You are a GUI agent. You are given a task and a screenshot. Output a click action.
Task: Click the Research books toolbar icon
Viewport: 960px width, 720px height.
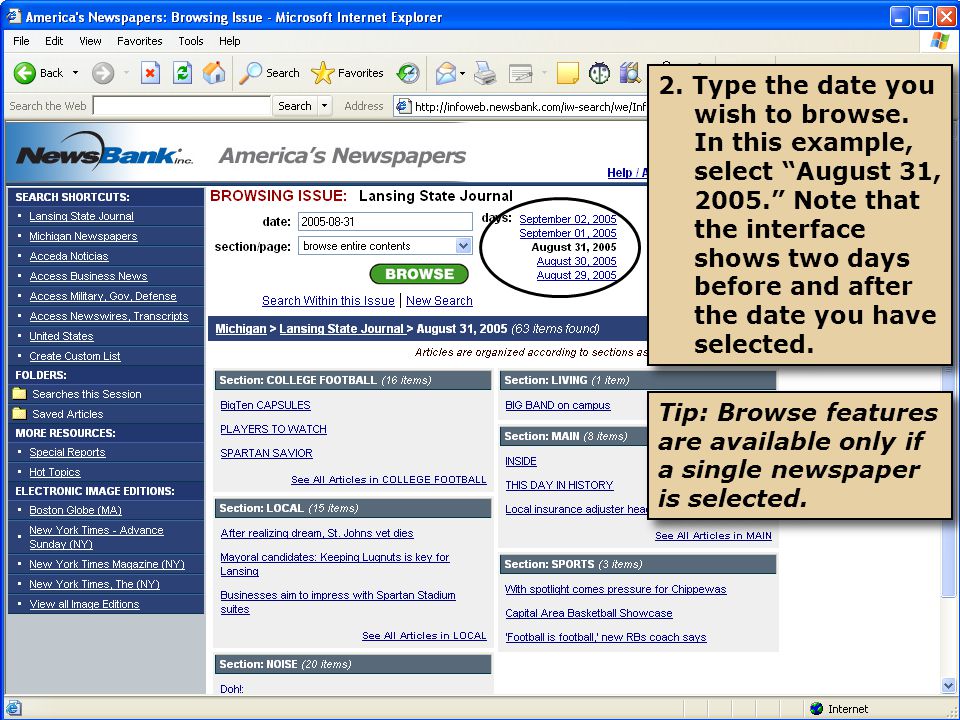(629, 73)
